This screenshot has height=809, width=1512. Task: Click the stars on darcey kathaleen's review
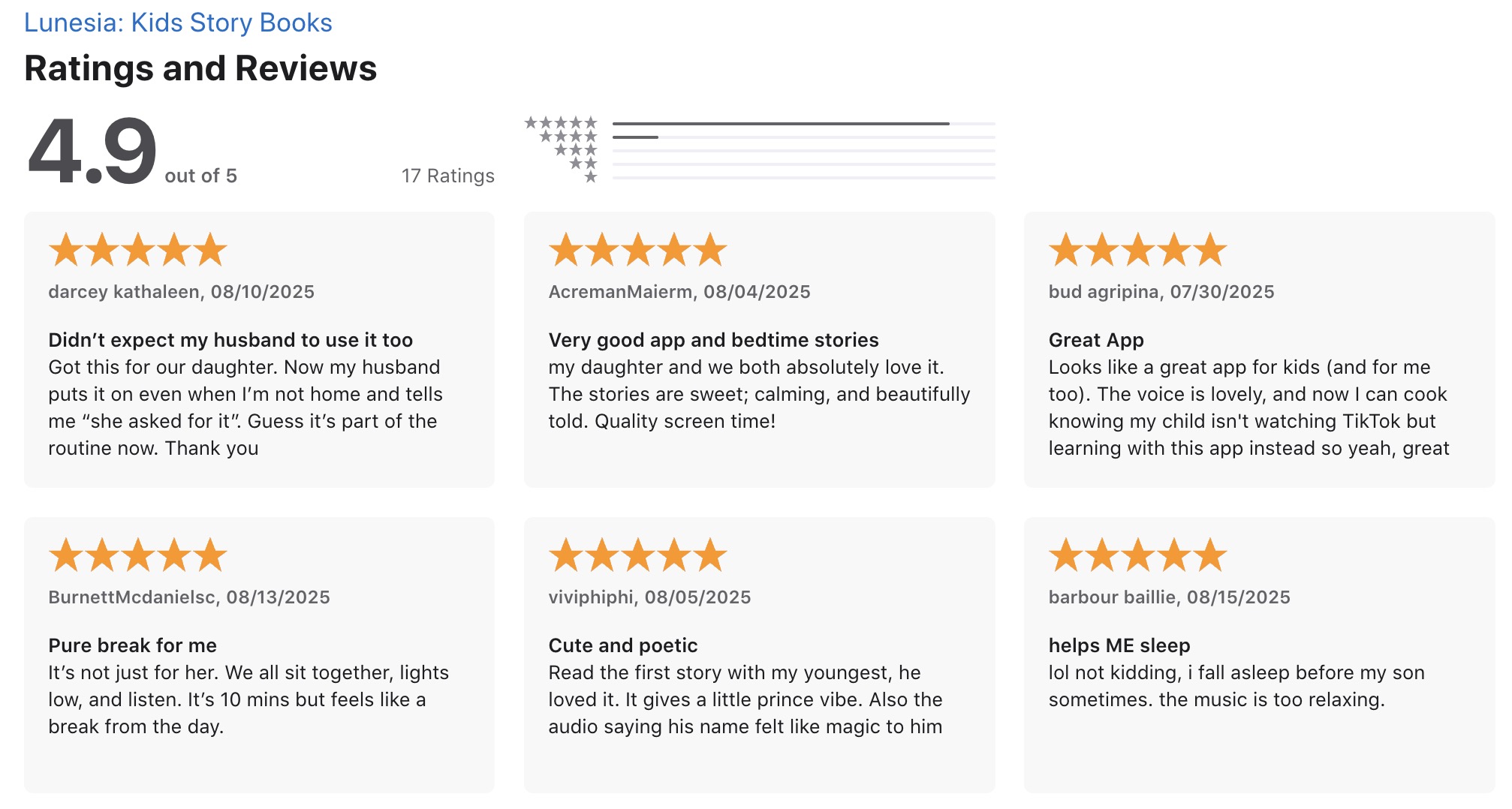click(137, 250)
